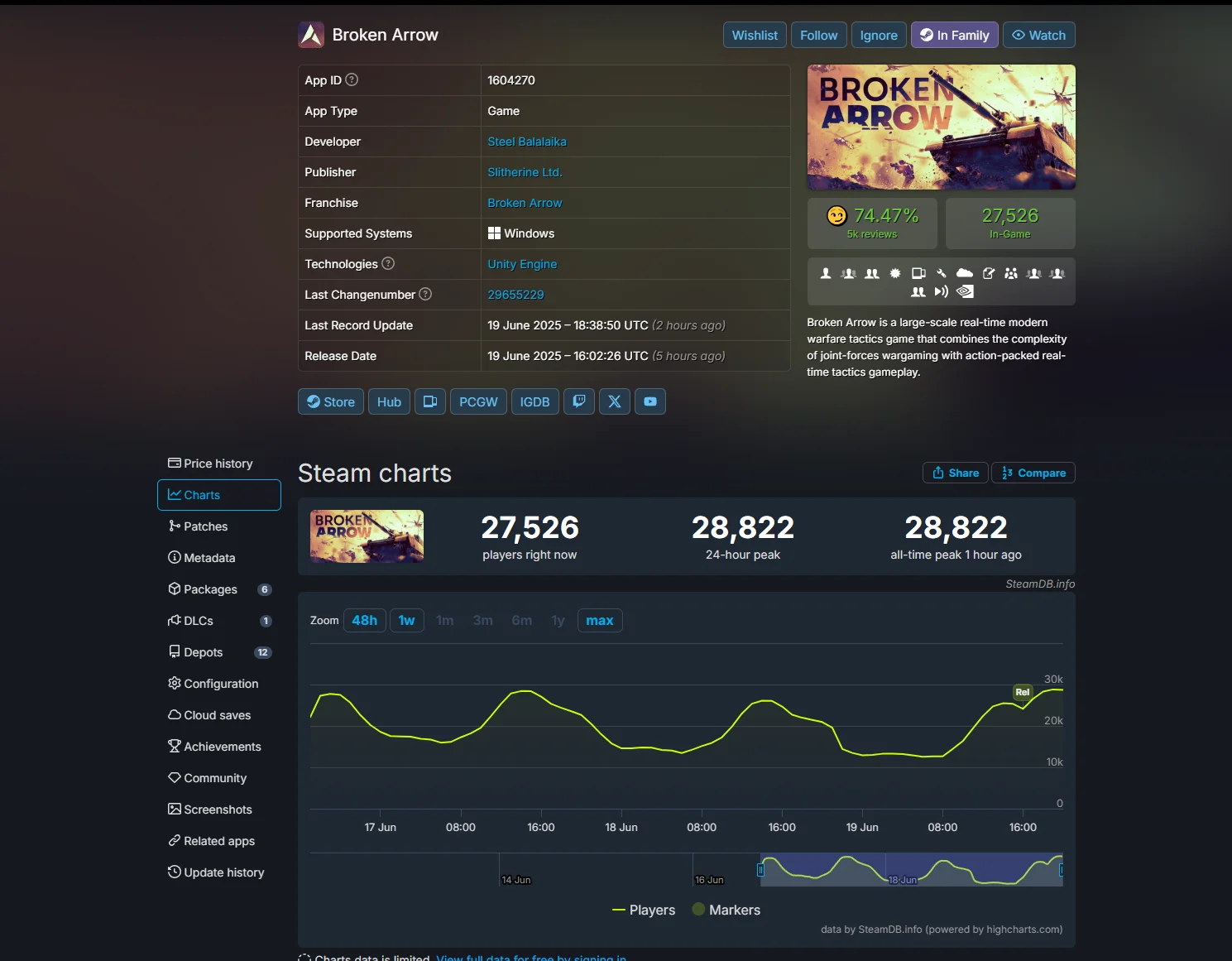Open the Steel Balalaika developer link
This screenshot has width=1232, height=961.
tap(527, 142)
